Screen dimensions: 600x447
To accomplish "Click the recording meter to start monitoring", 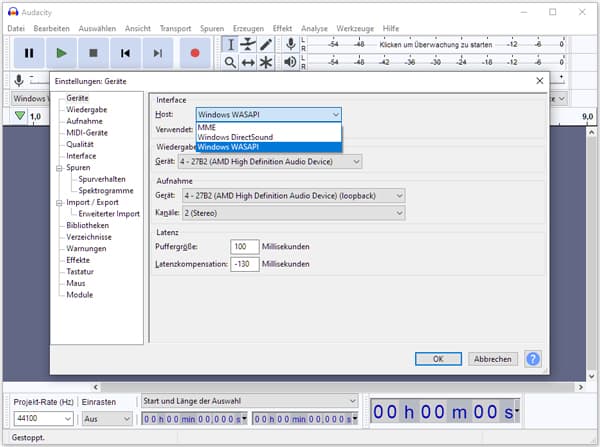I will point(436,45).
